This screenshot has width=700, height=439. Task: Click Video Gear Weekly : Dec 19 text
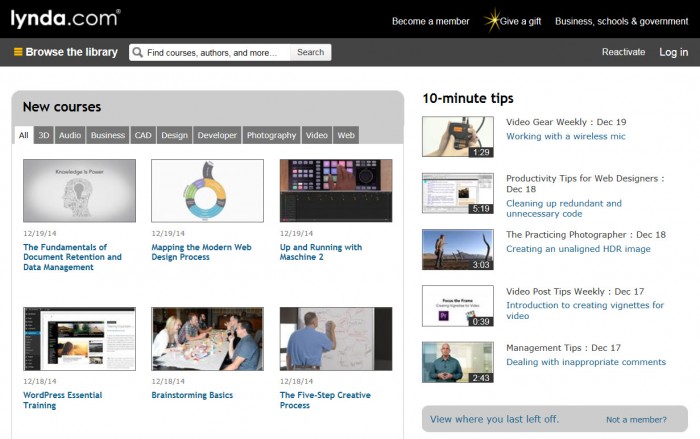(566, 122)
